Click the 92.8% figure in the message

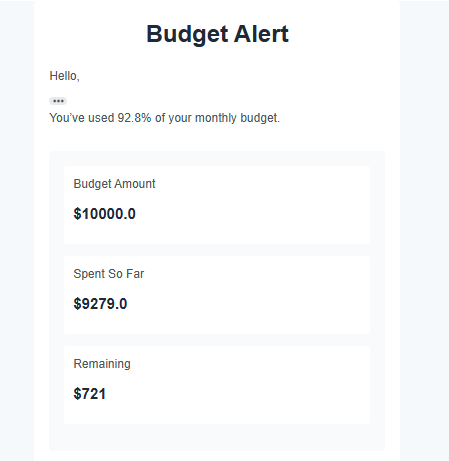click(134, 118)
